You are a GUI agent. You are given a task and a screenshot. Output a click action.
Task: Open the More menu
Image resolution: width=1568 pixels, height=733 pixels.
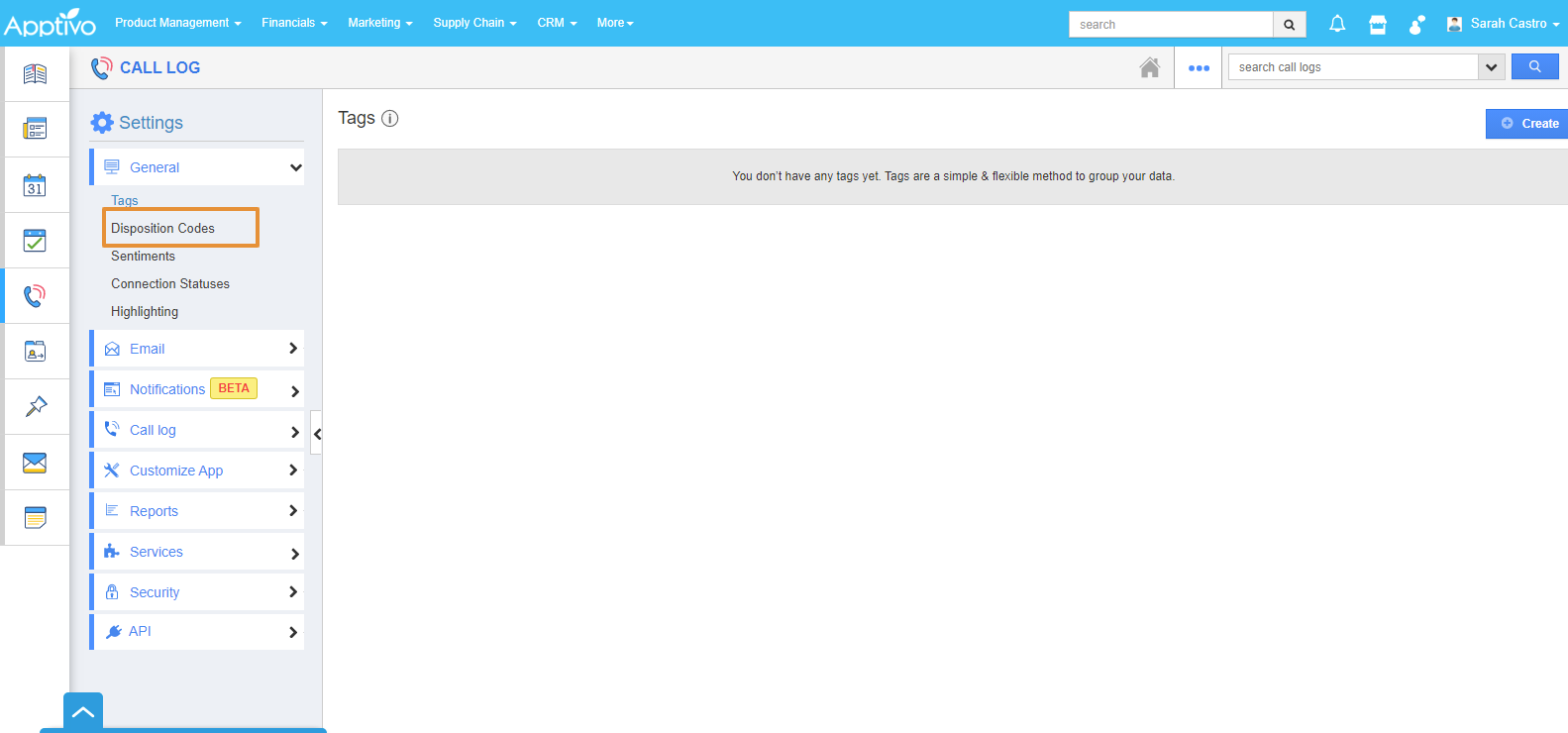point(615,23)
